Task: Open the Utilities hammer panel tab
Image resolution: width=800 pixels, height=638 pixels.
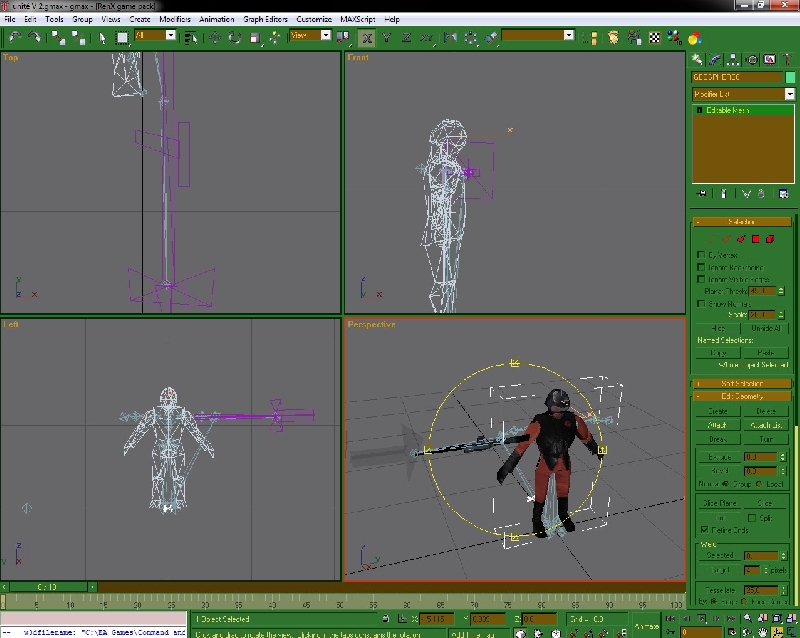Action: pyautogui.click(x=789, y=59)
